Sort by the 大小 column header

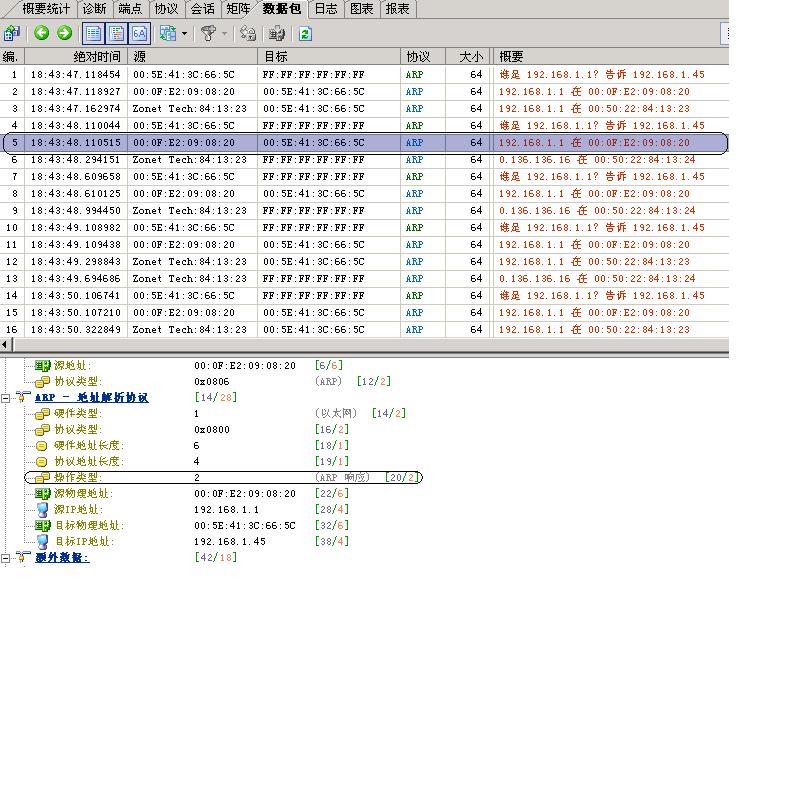coord(467,56)
